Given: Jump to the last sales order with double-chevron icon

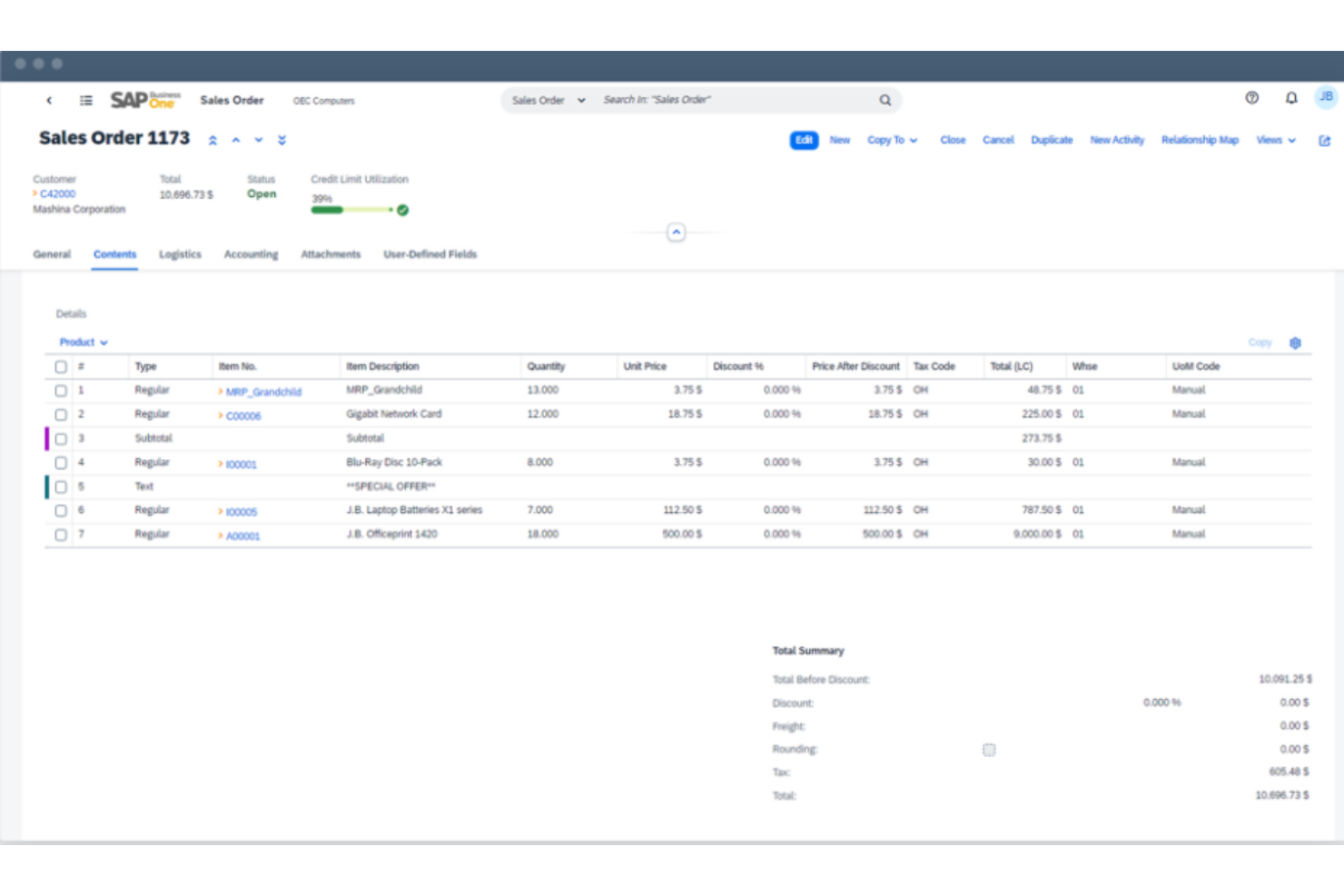Looking at the screenshot, I should [x=282, y=140].
